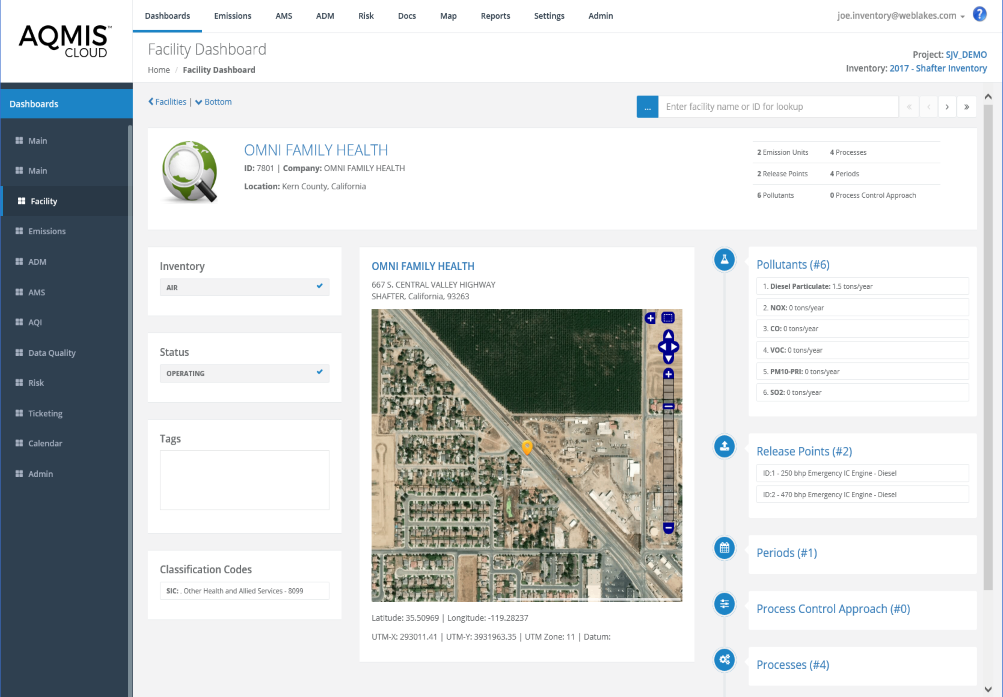Click the facility name lookup field
1003x697 pixels.
[x=778, y=107]
